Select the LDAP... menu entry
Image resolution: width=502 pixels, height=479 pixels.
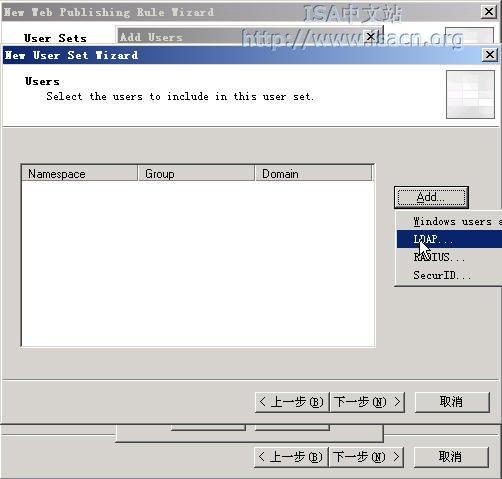449,239
